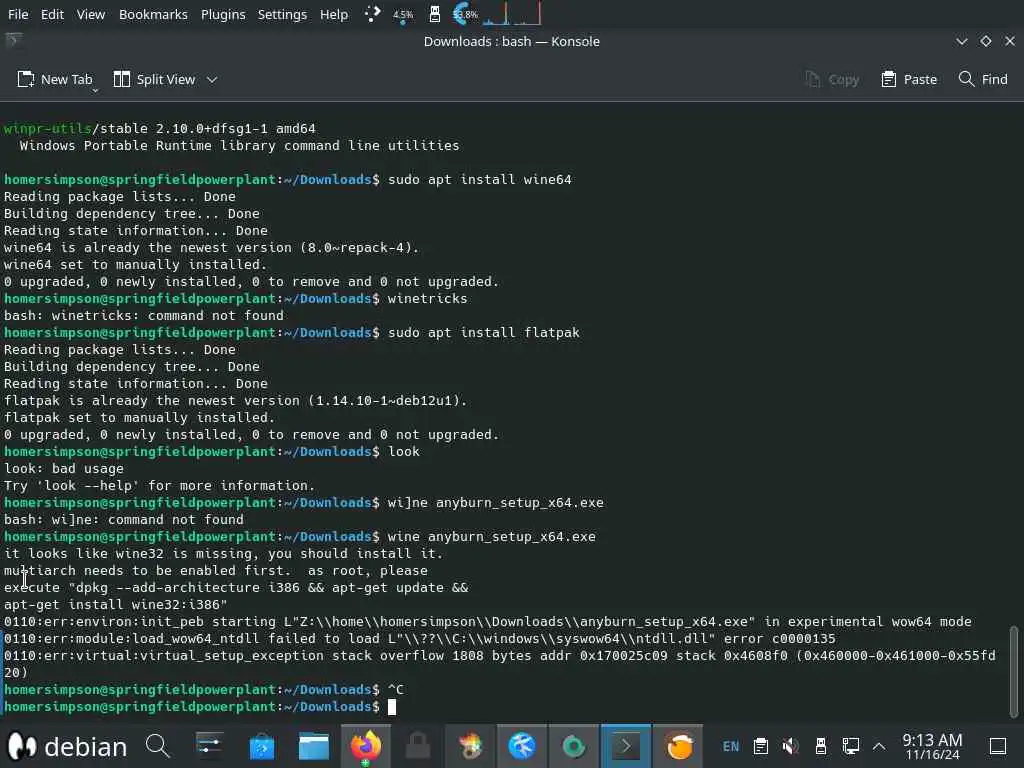Screen dimensions: 1024x768
Task: Click 'winpr-utils' package name text
Action: click(47, 129)
